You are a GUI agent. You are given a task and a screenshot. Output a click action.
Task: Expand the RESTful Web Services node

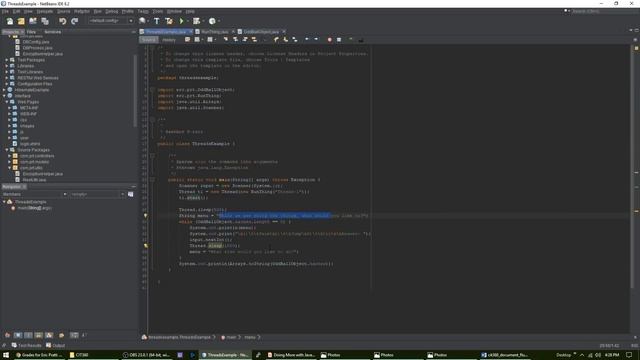point(7,78)
